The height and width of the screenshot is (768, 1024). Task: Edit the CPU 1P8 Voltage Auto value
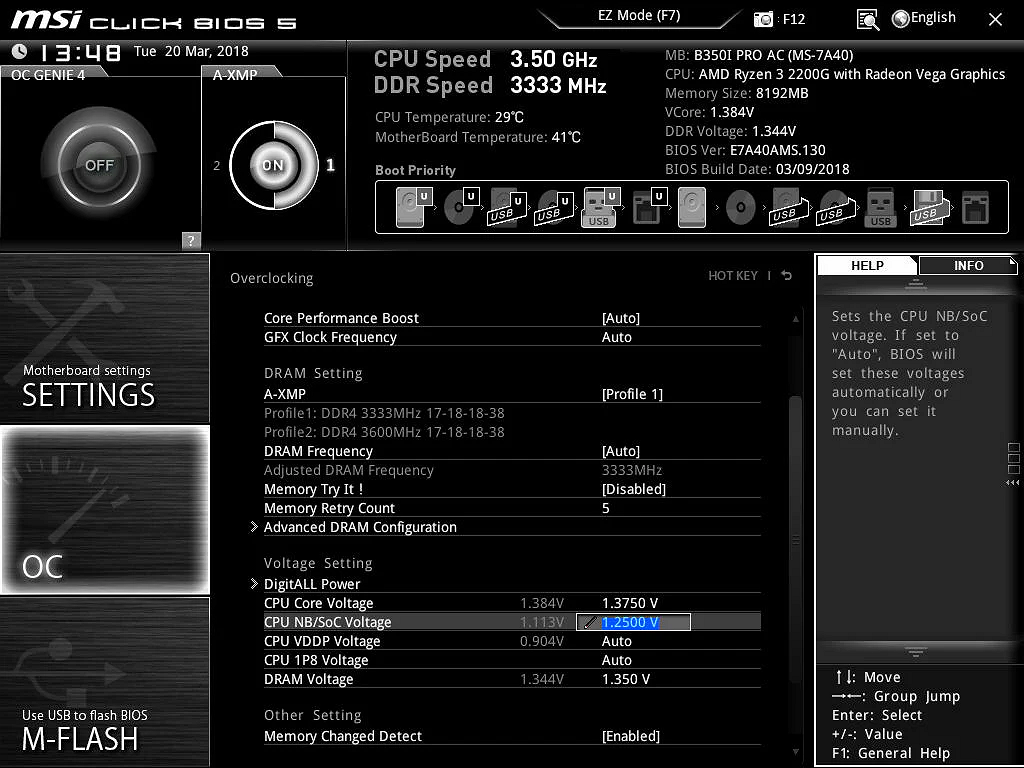click(x=616, y=660)
